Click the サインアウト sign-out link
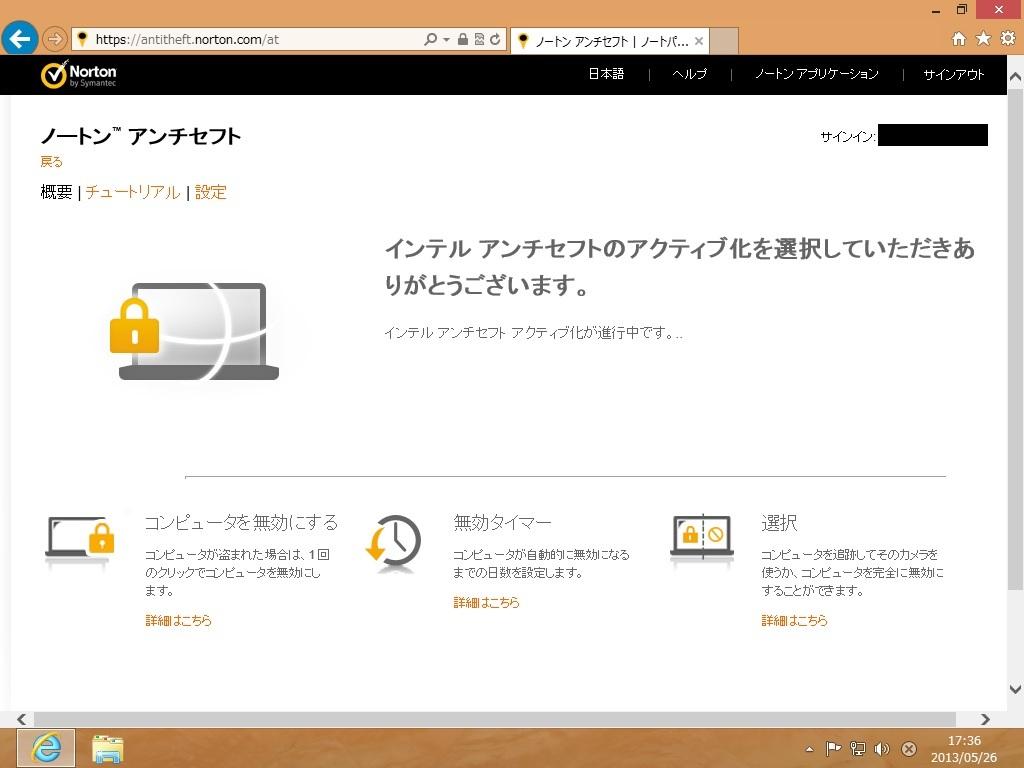 click(953, 74)
